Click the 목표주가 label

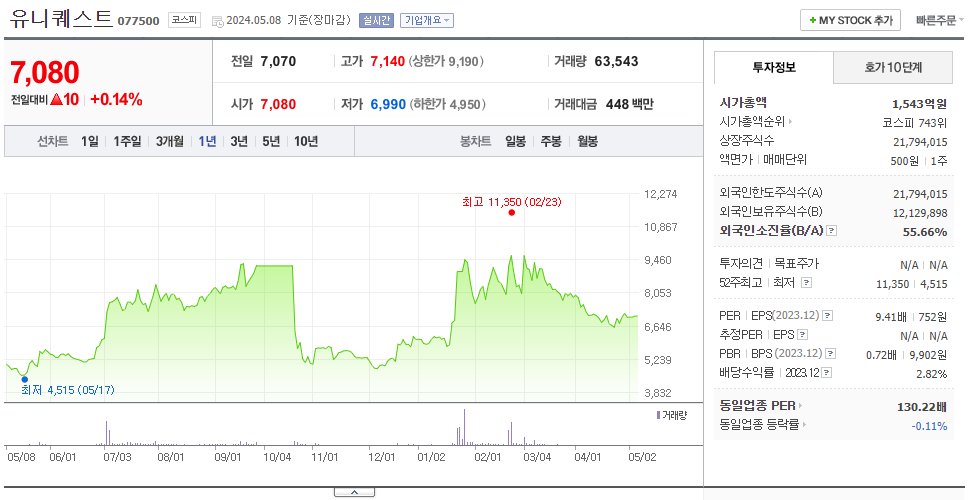796,264
